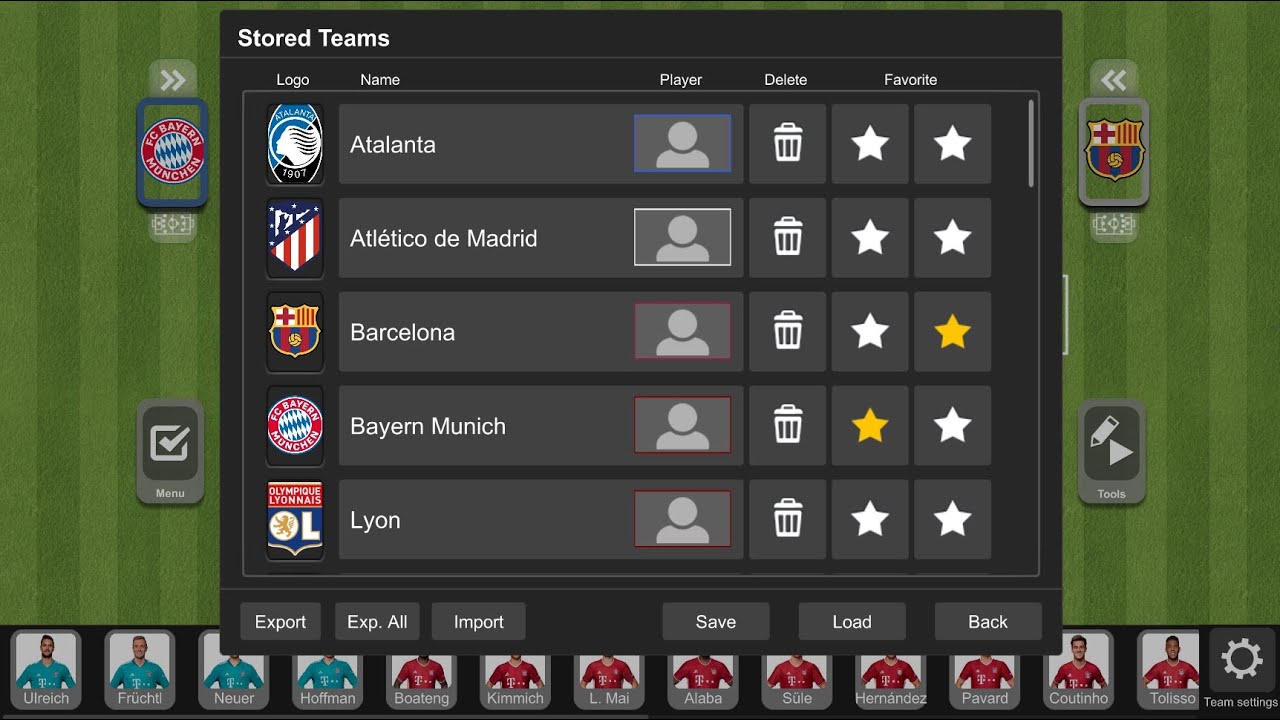The height and width of the screenshot is (720, 1280).
Task: Open the Menu checkmark icon
Action: coord(170,451)
